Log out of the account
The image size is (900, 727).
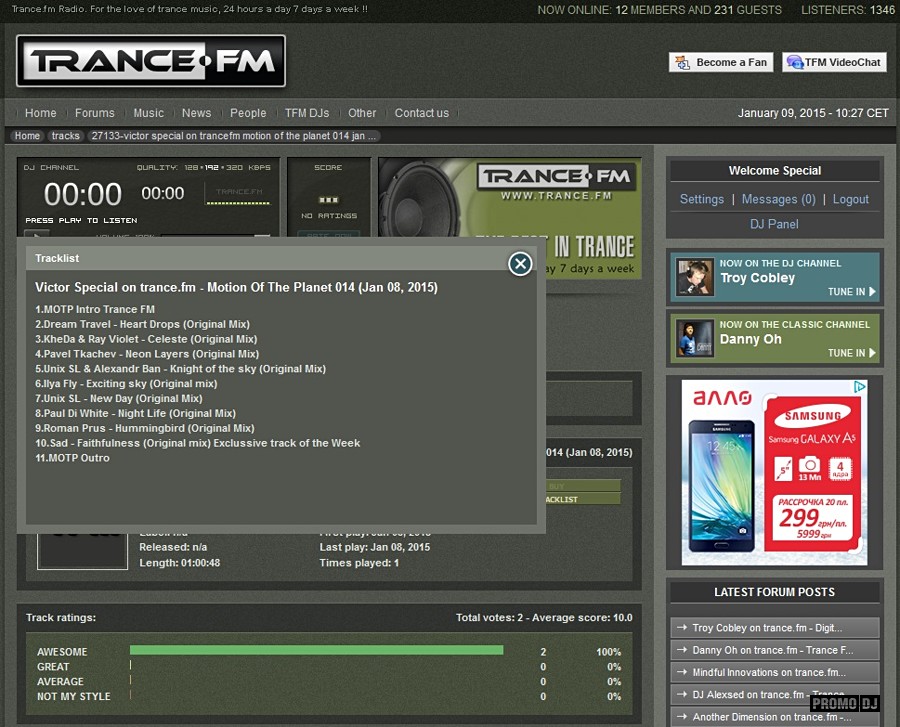click(851, 199)
